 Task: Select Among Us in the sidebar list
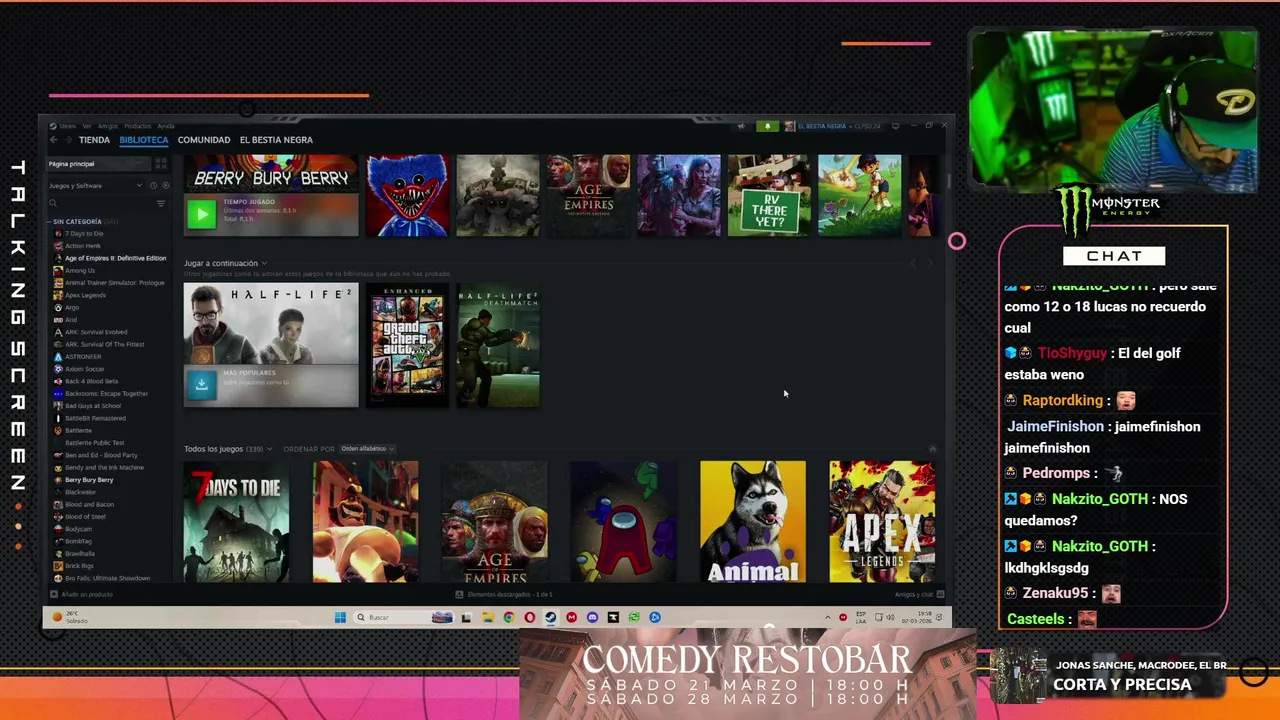[80, 270]
